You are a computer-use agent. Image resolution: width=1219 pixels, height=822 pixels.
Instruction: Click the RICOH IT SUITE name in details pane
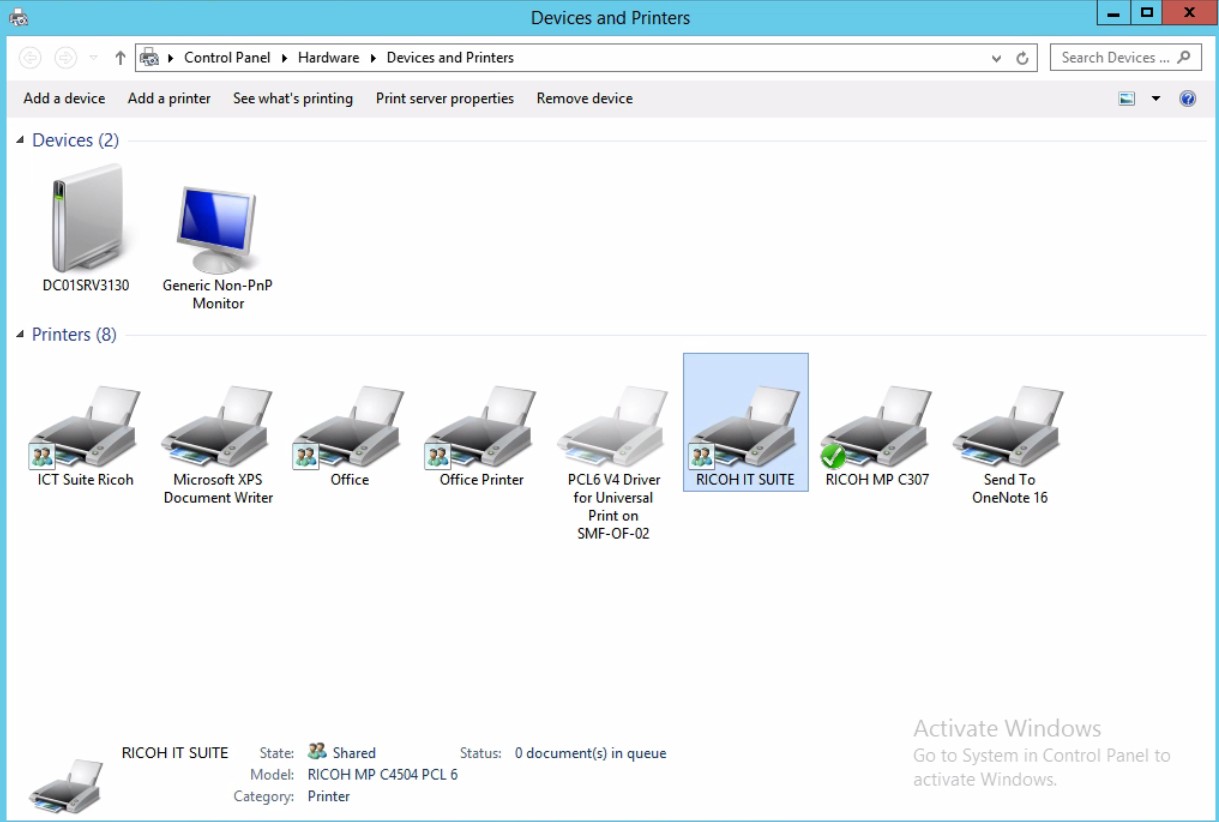pyautogui.click(x=175, y=753)
